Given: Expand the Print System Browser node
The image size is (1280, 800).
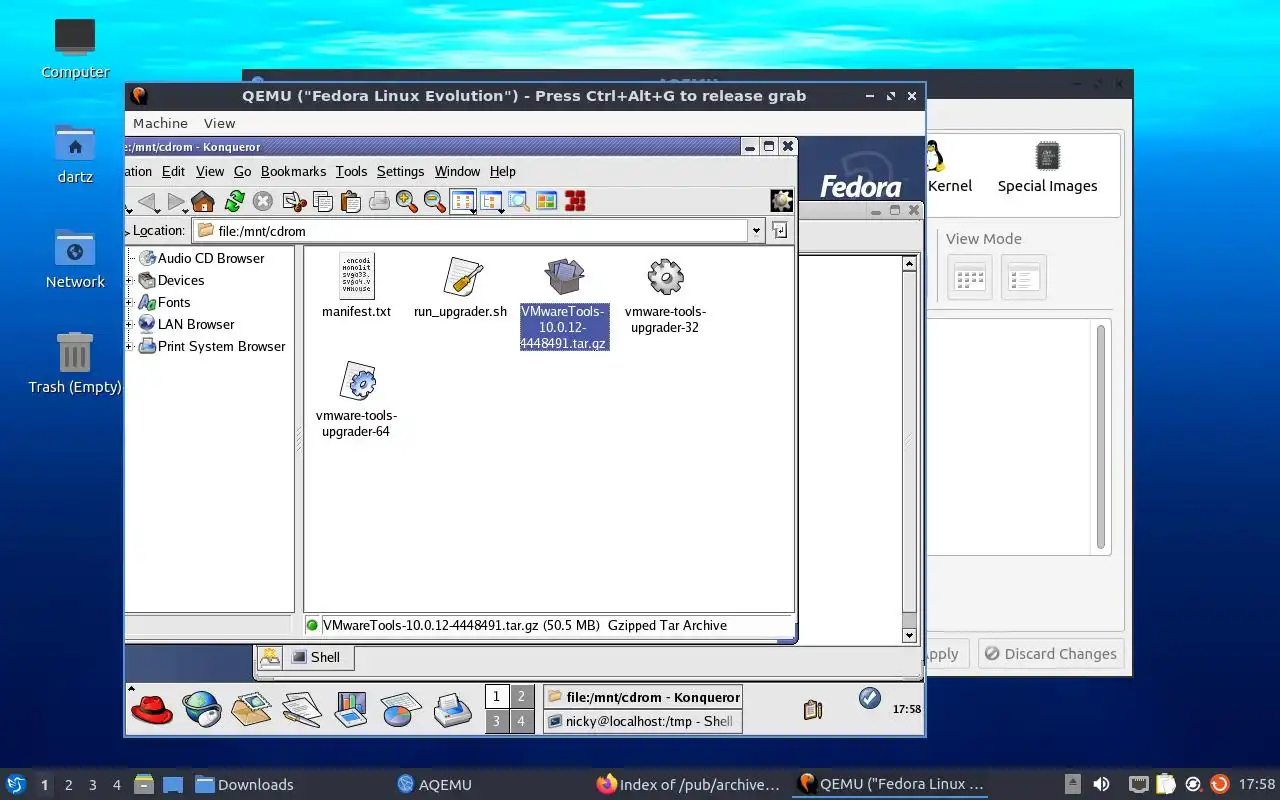Looking at the screenshot, I should point(130,347).
